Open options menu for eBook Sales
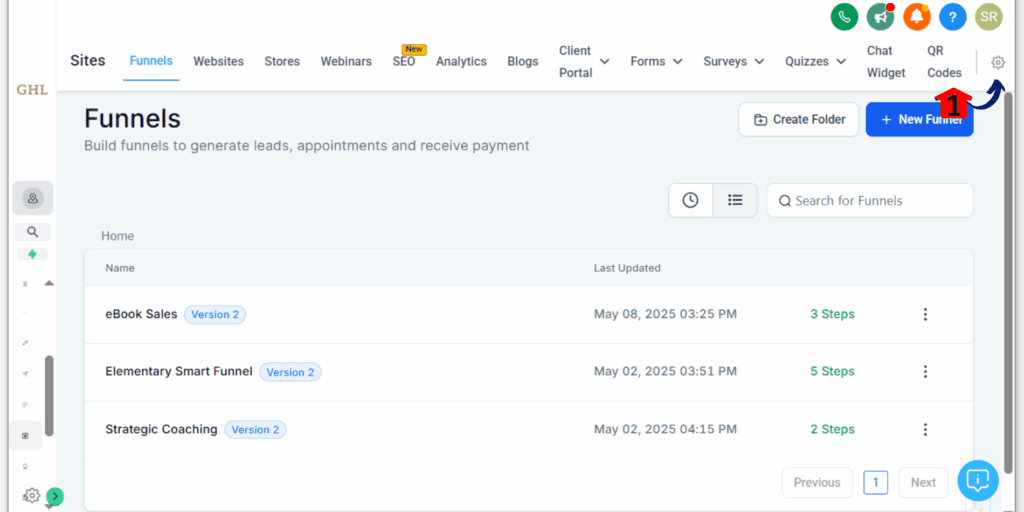The height and width of the screenshot is (512, 1024). click(x=925, y=314)
